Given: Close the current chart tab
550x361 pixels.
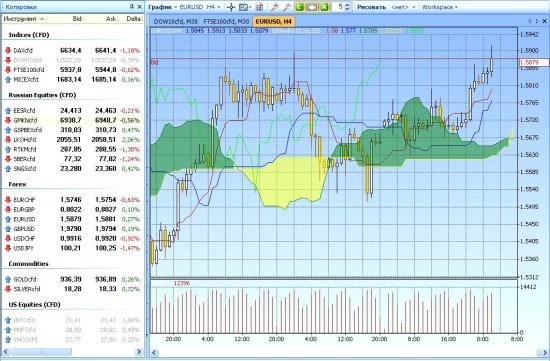Looking at the screenshot, I should (545, 21).
